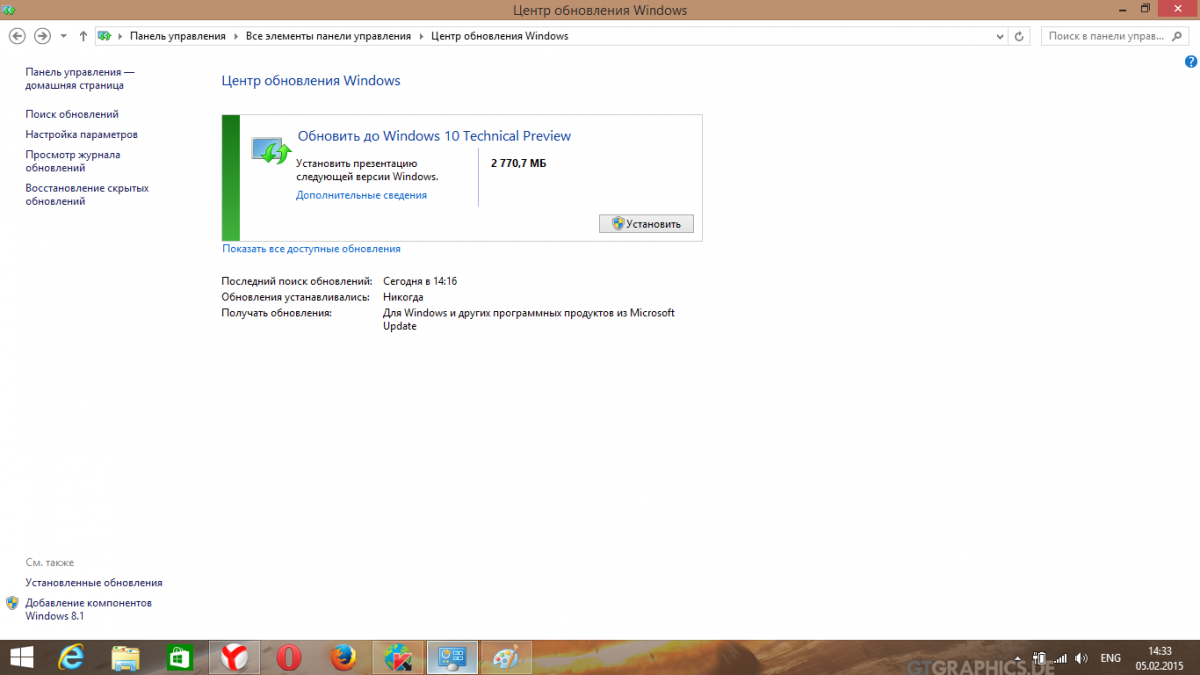This screenshot has height=675, width=1200.
Task: Open Windows Store from taskbar
Action: (180, 657)
